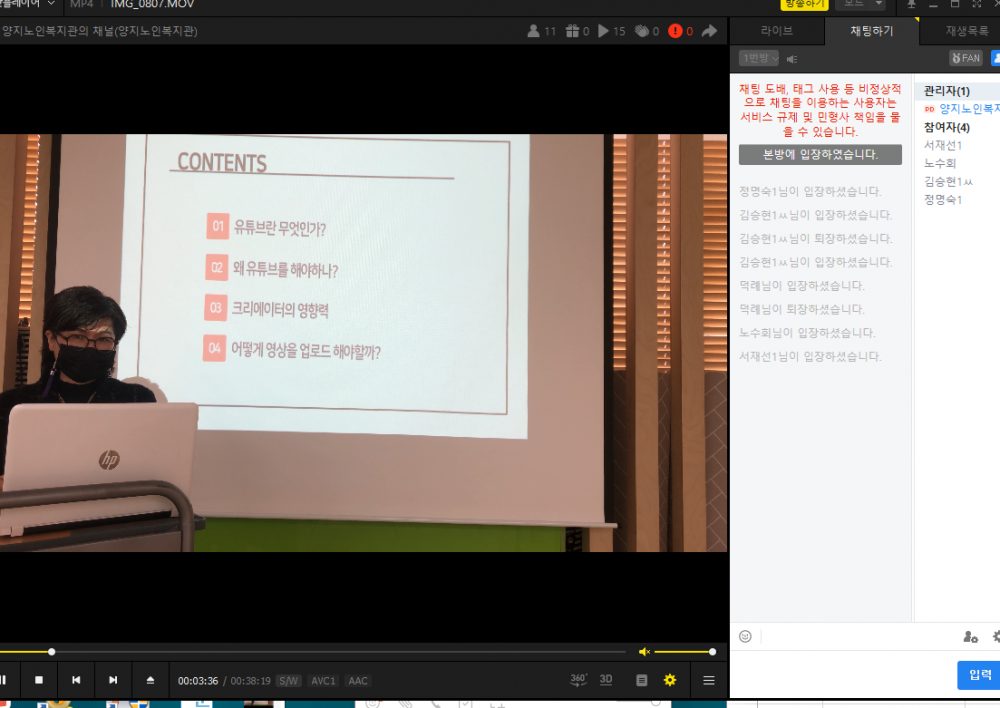Select participant 정명숙1

[943, 200]
